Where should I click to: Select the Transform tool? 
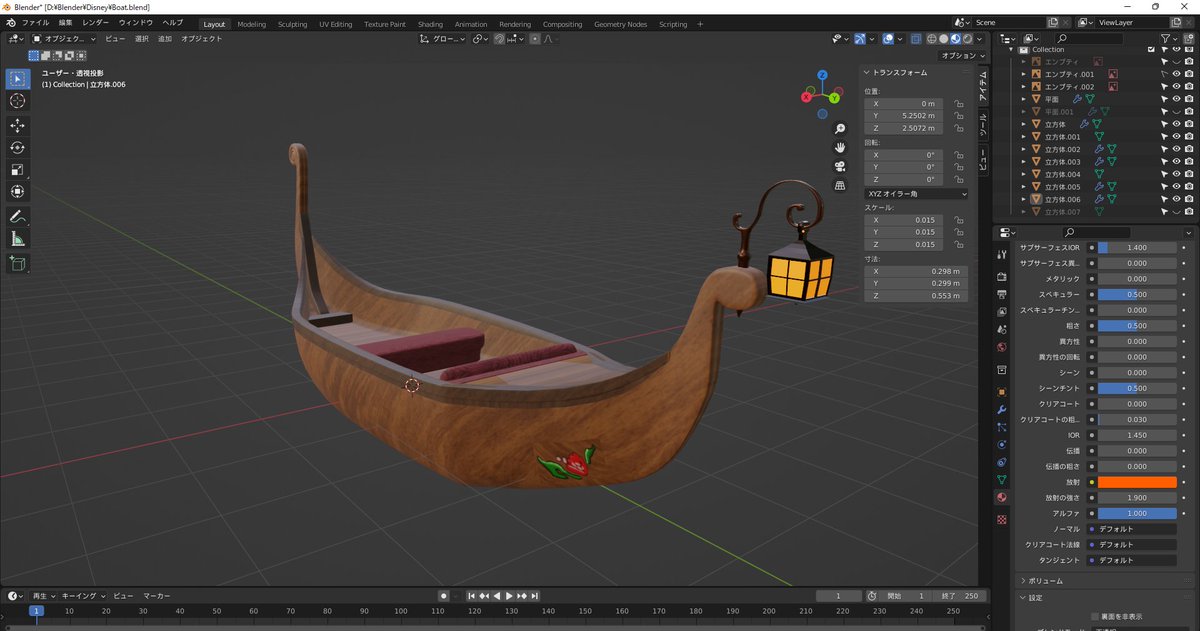point(18,191)
